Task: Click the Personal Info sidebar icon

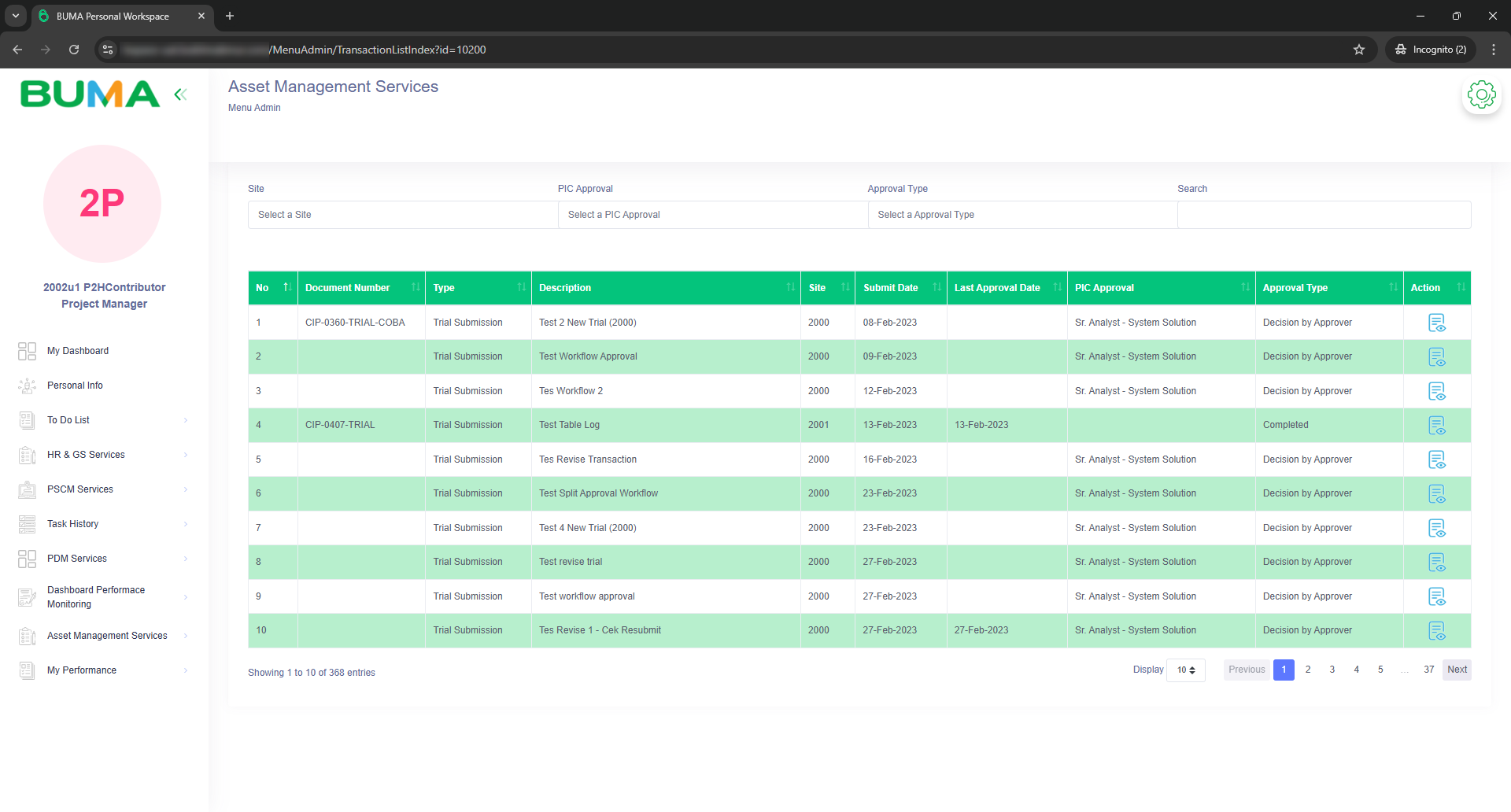Action: [28, 386]
